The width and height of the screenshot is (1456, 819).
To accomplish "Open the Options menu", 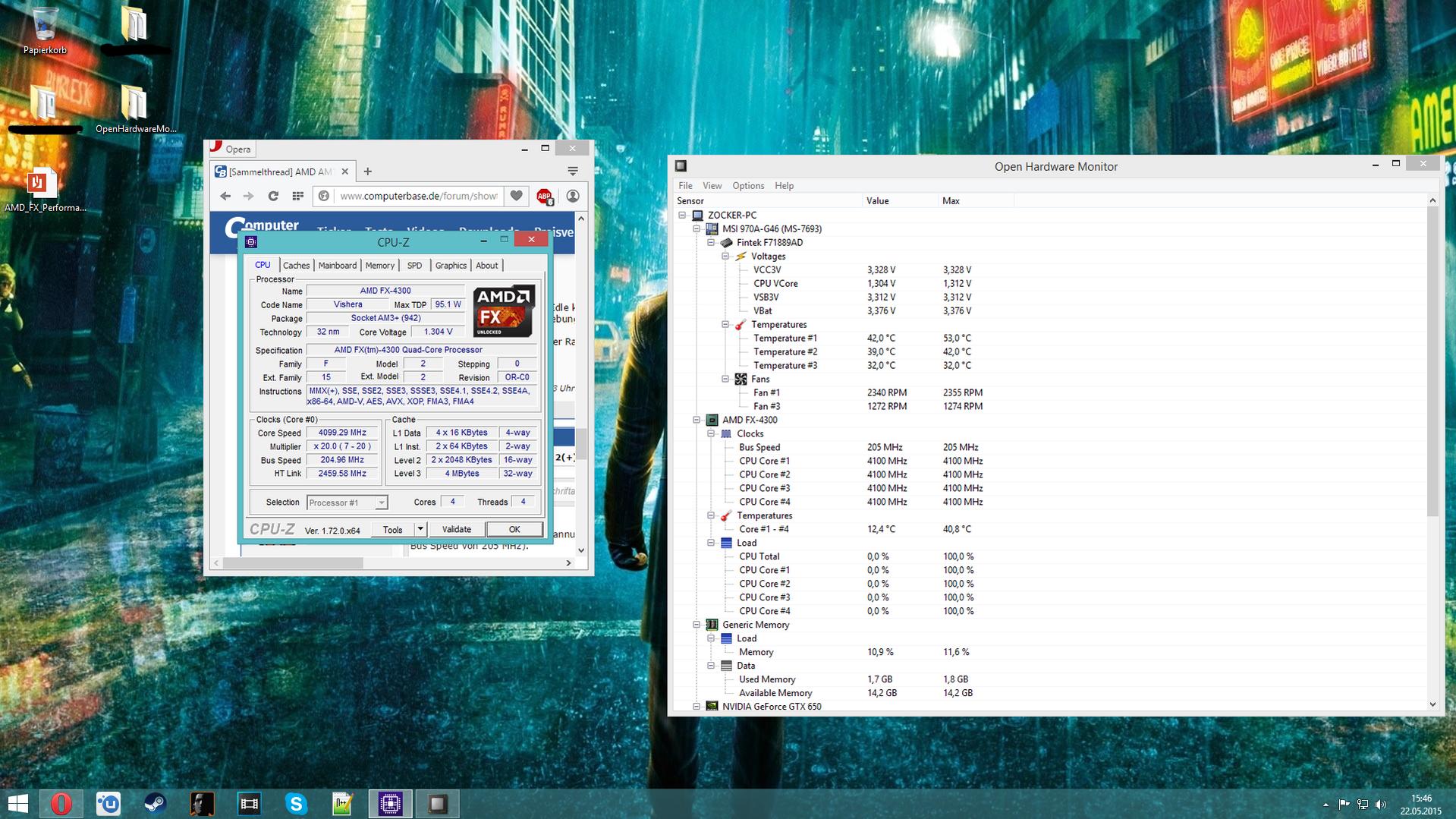I will pos(748,186).
